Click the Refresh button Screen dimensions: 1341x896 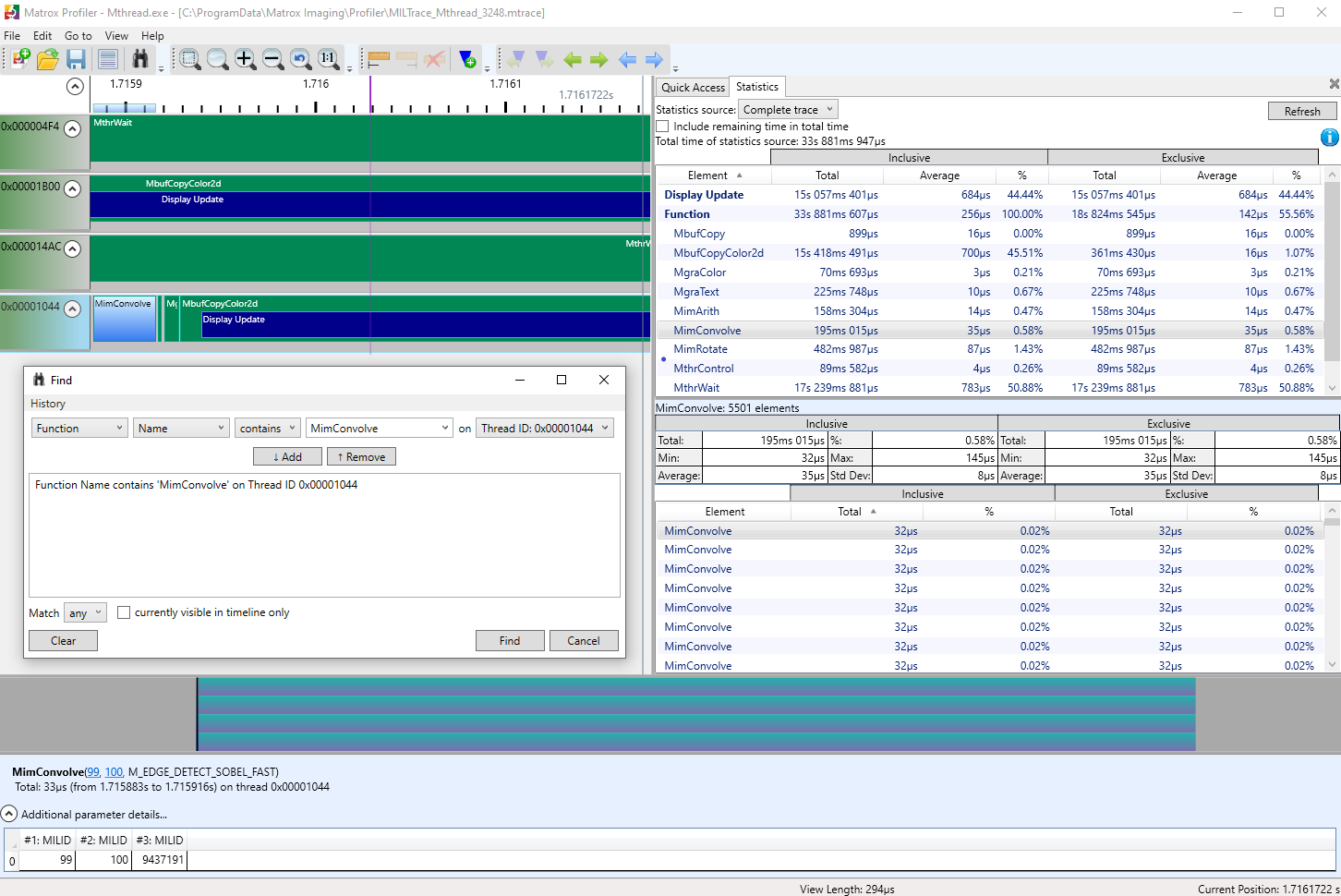(1302, 111)
